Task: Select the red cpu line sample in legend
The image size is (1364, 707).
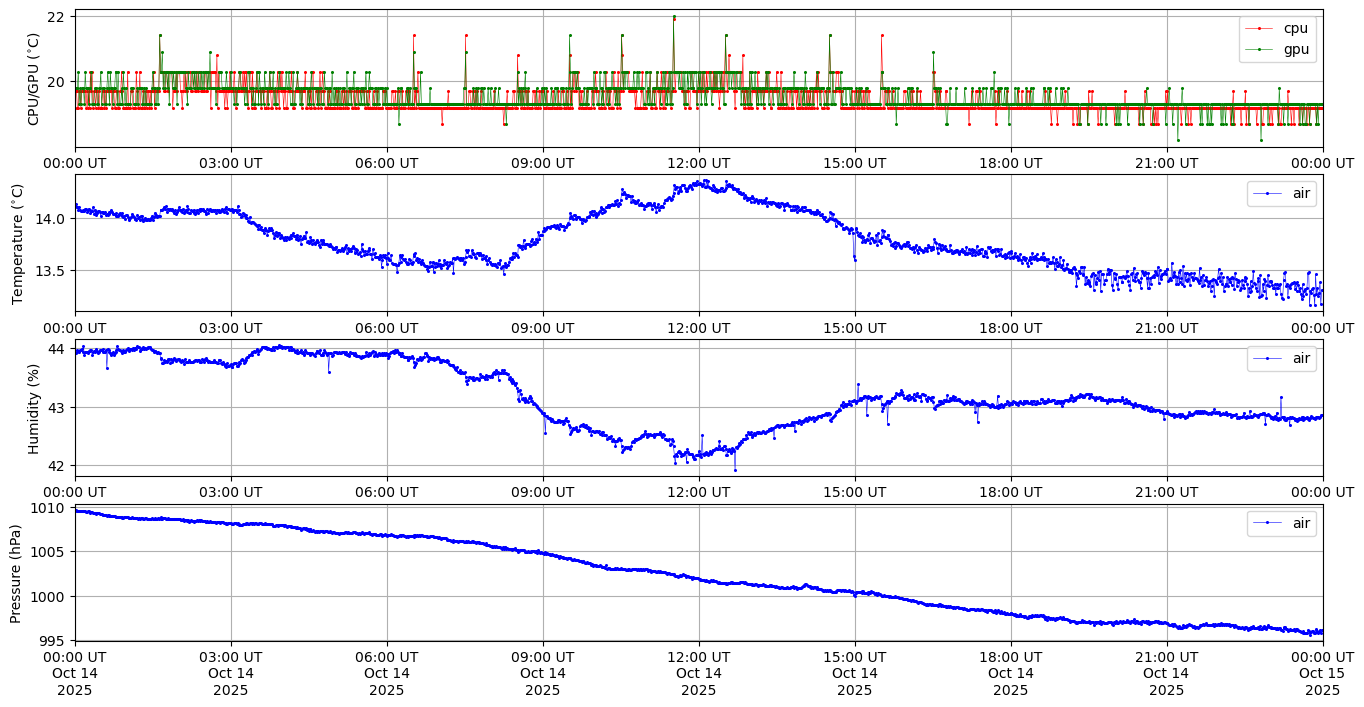Action: [x=1260, y=29]
